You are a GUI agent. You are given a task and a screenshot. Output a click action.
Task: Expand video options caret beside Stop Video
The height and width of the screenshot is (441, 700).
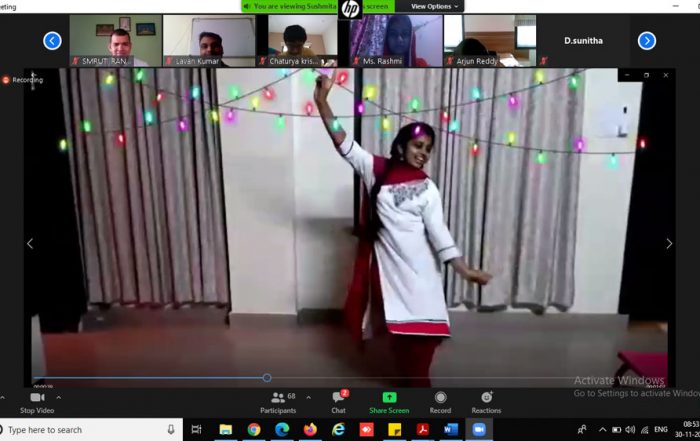click(58, 397)
